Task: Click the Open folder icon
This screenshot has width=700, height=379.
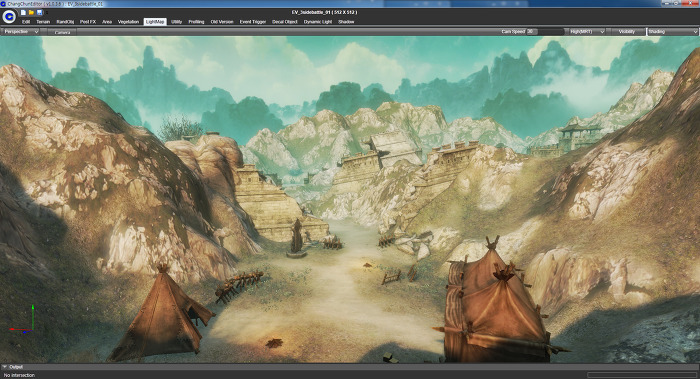Action: tap(31, 12)
